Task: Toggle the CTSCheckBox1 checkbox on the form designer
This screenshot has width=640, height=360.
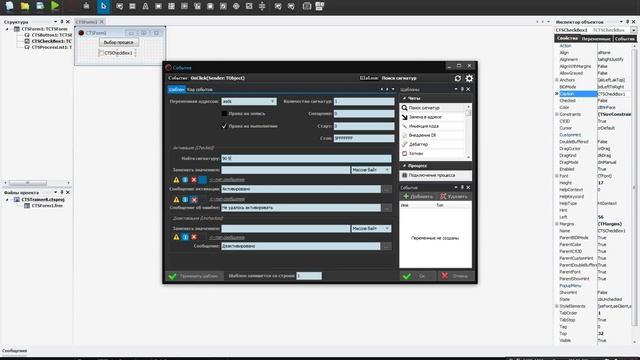Action: pyautogui.click(x=101, y=53)
